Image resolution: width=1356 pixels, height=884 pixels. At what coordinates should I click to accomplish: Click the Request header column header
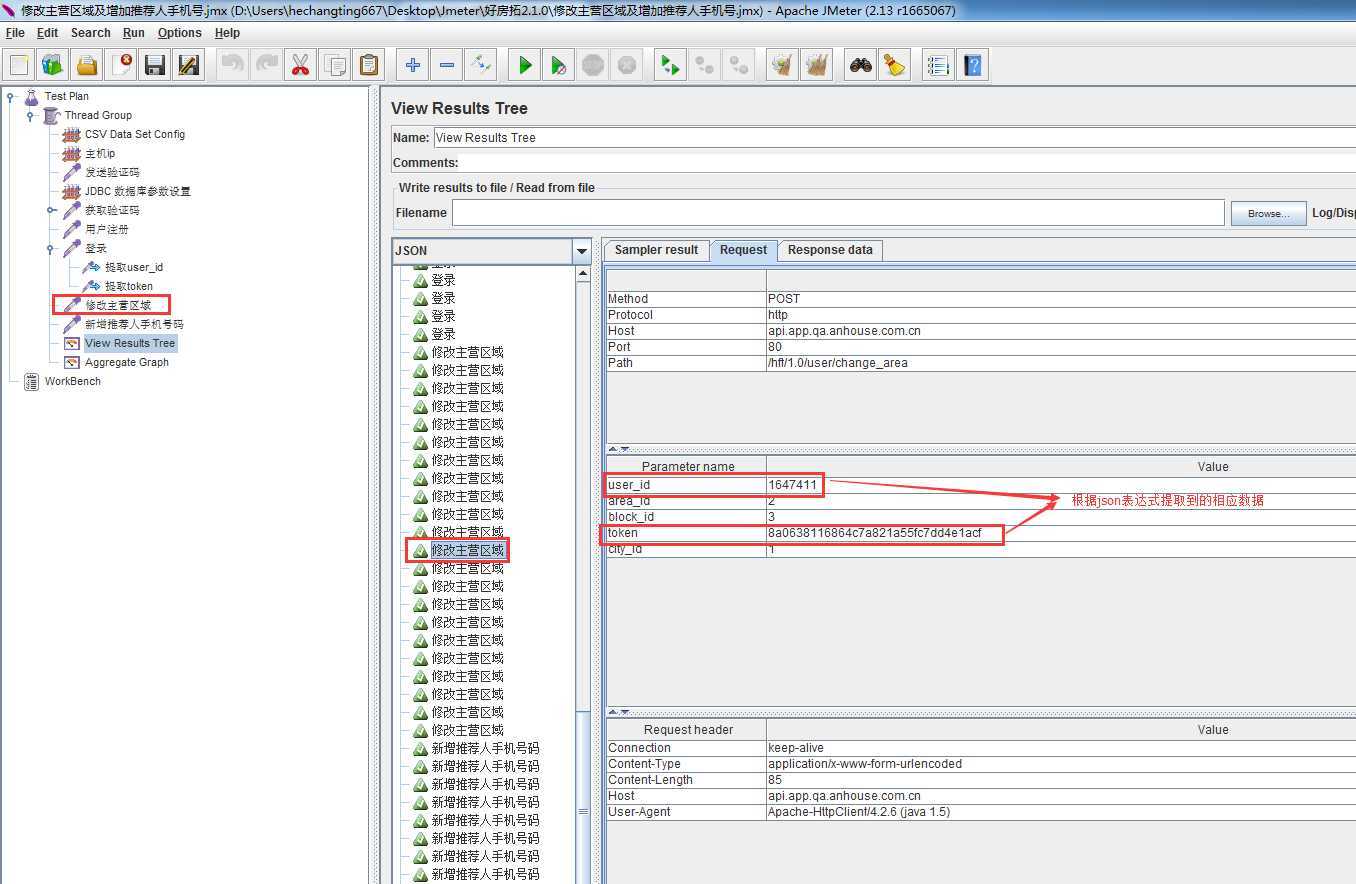click(688, 730)
